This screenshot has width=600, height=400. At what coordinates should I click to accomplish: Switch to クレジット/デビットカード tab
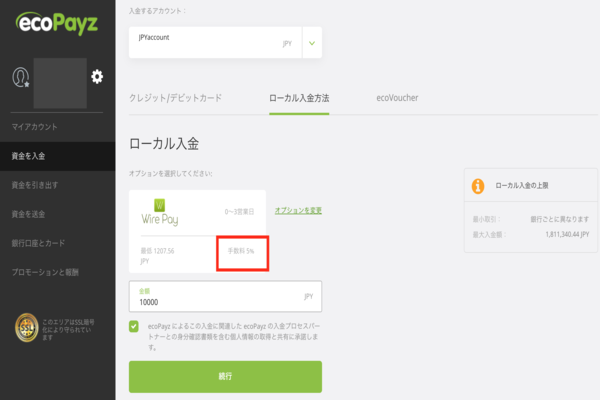click(175, 98)
